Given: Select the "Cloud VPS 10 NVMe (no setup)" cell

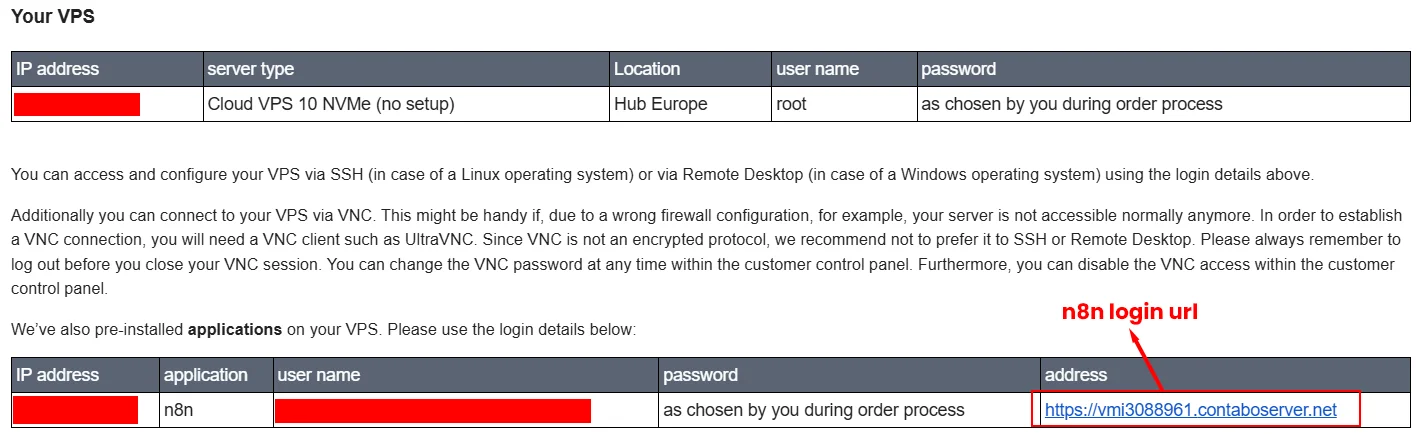Looking at the screenshot, I should (330, 104).
